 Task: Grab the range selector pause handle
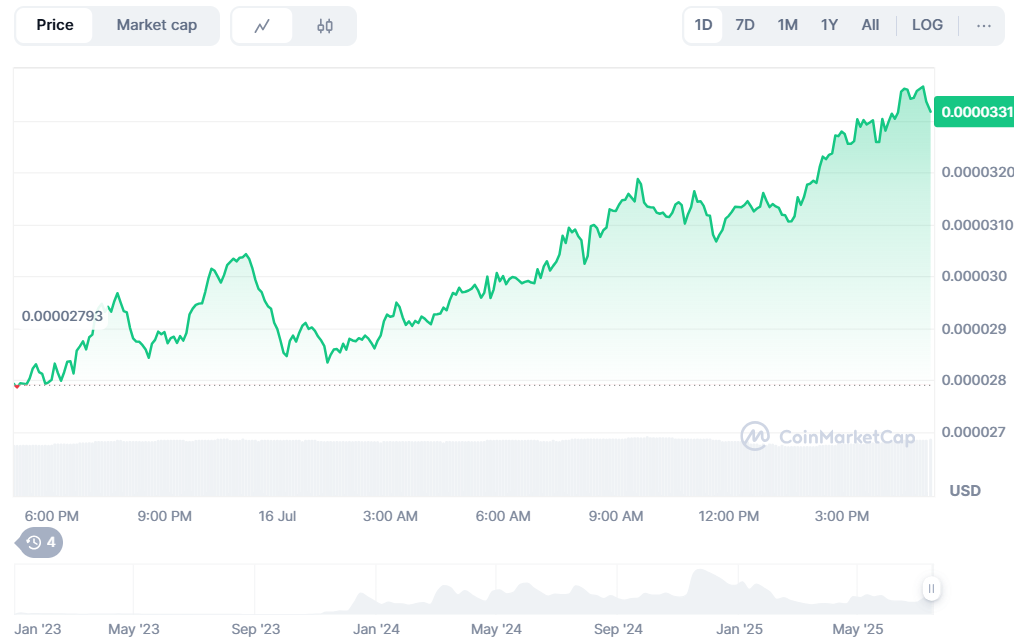pyautogui.click(x=931, y=589)
